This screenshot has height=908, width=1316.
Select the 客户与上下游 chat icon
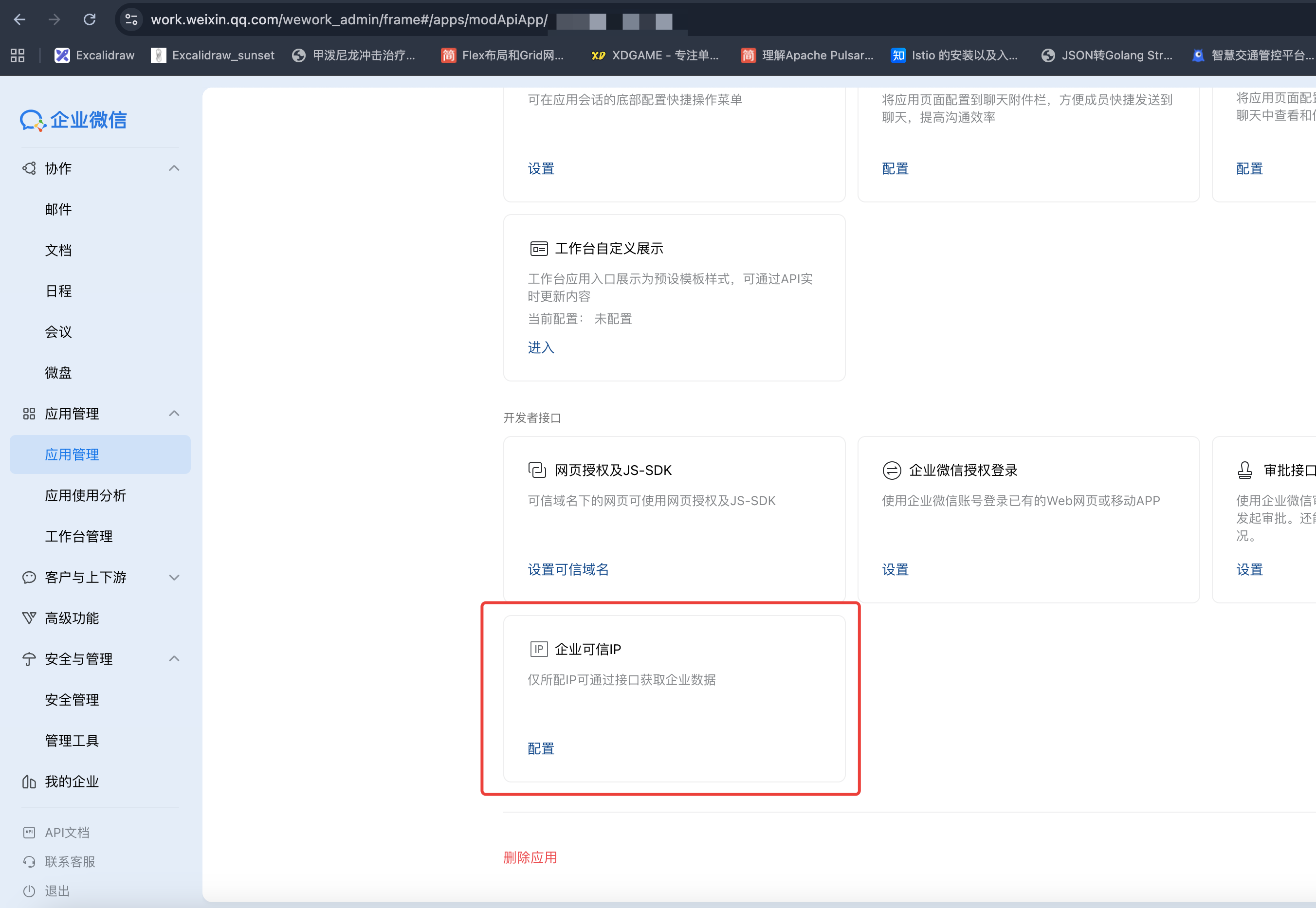29,578
